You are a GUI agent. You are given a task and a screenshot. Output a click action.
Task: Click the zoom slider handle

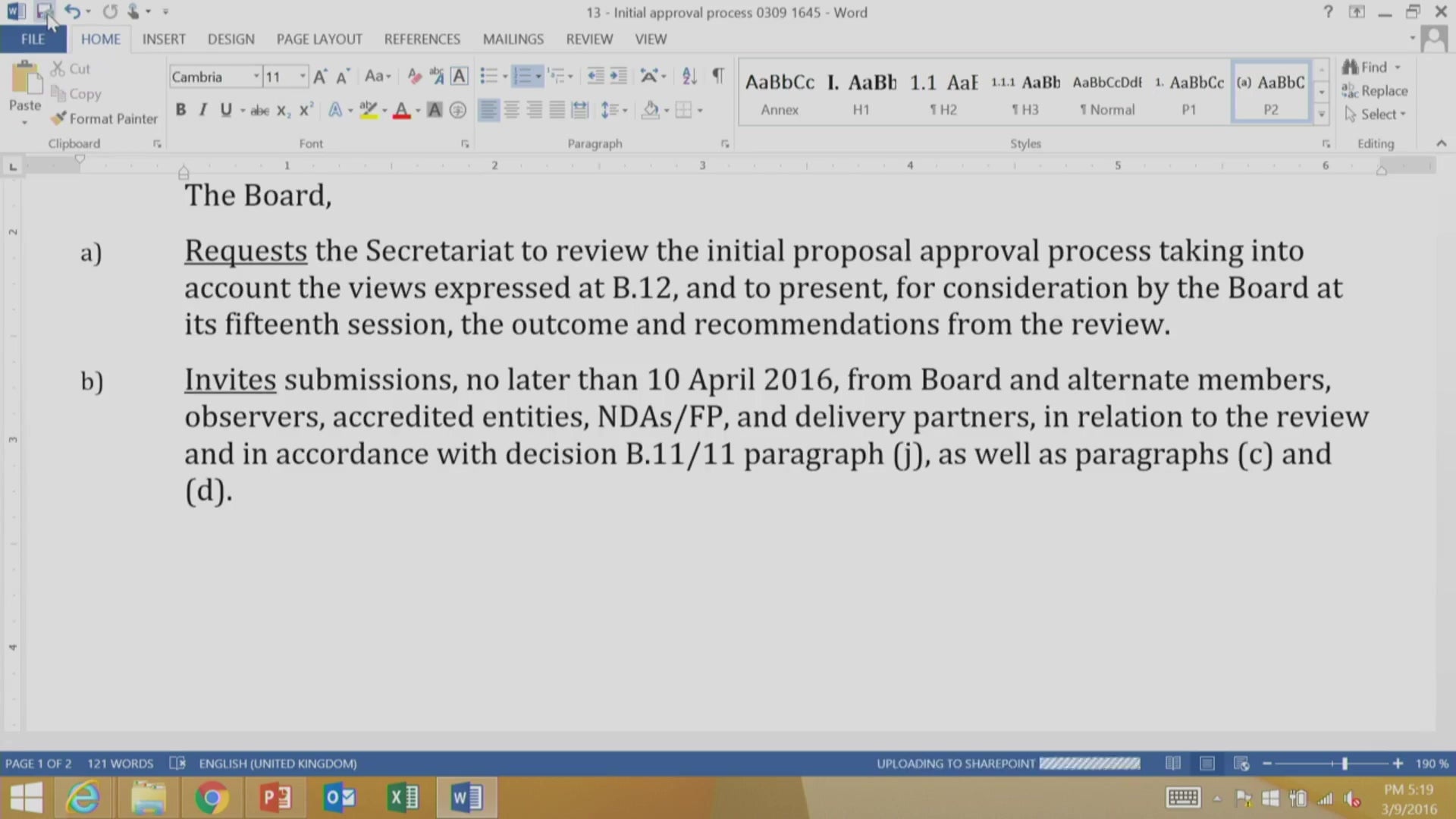click(1345, 763)
